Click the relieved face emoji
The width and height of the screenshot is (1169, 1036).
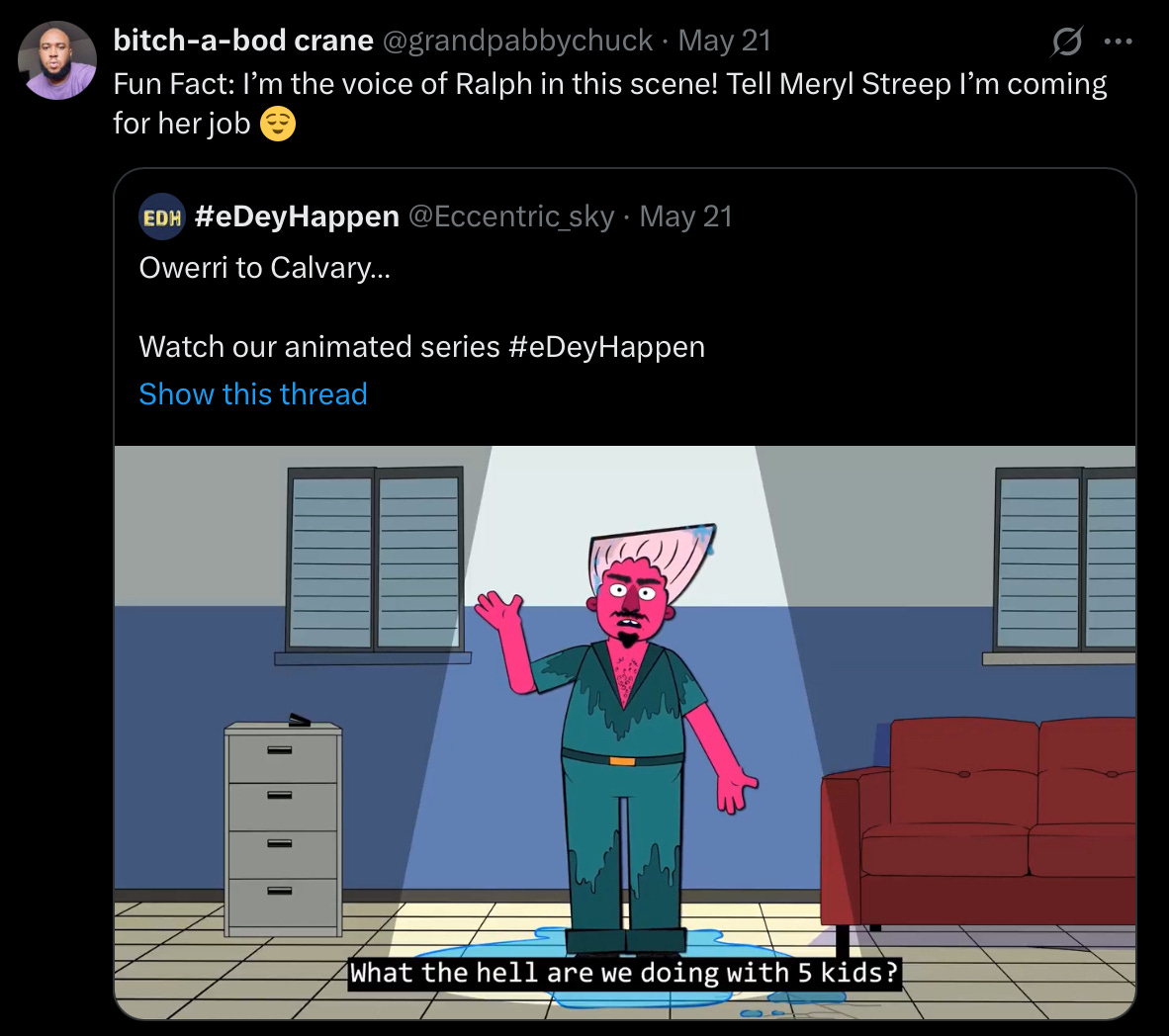click(277, 124)
